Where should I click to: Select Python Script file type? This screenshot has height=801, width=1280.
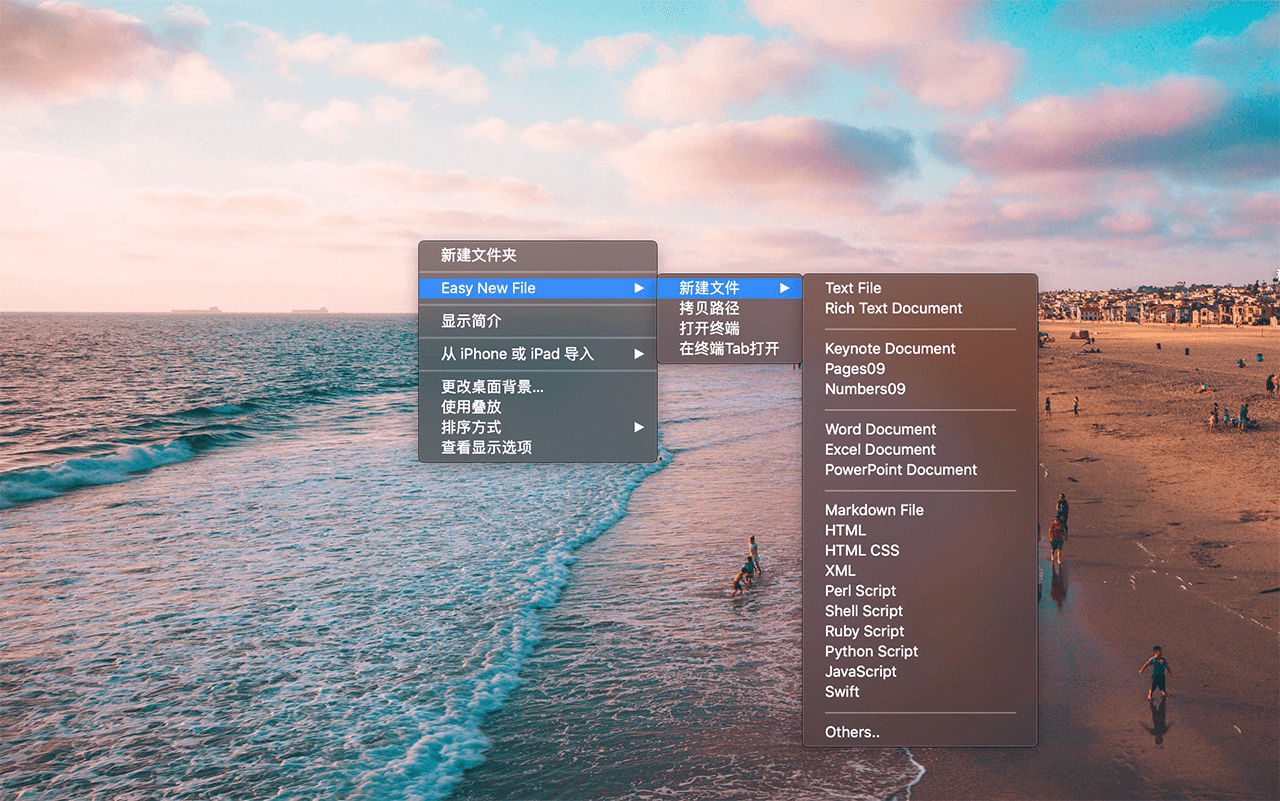coord(871,651)
